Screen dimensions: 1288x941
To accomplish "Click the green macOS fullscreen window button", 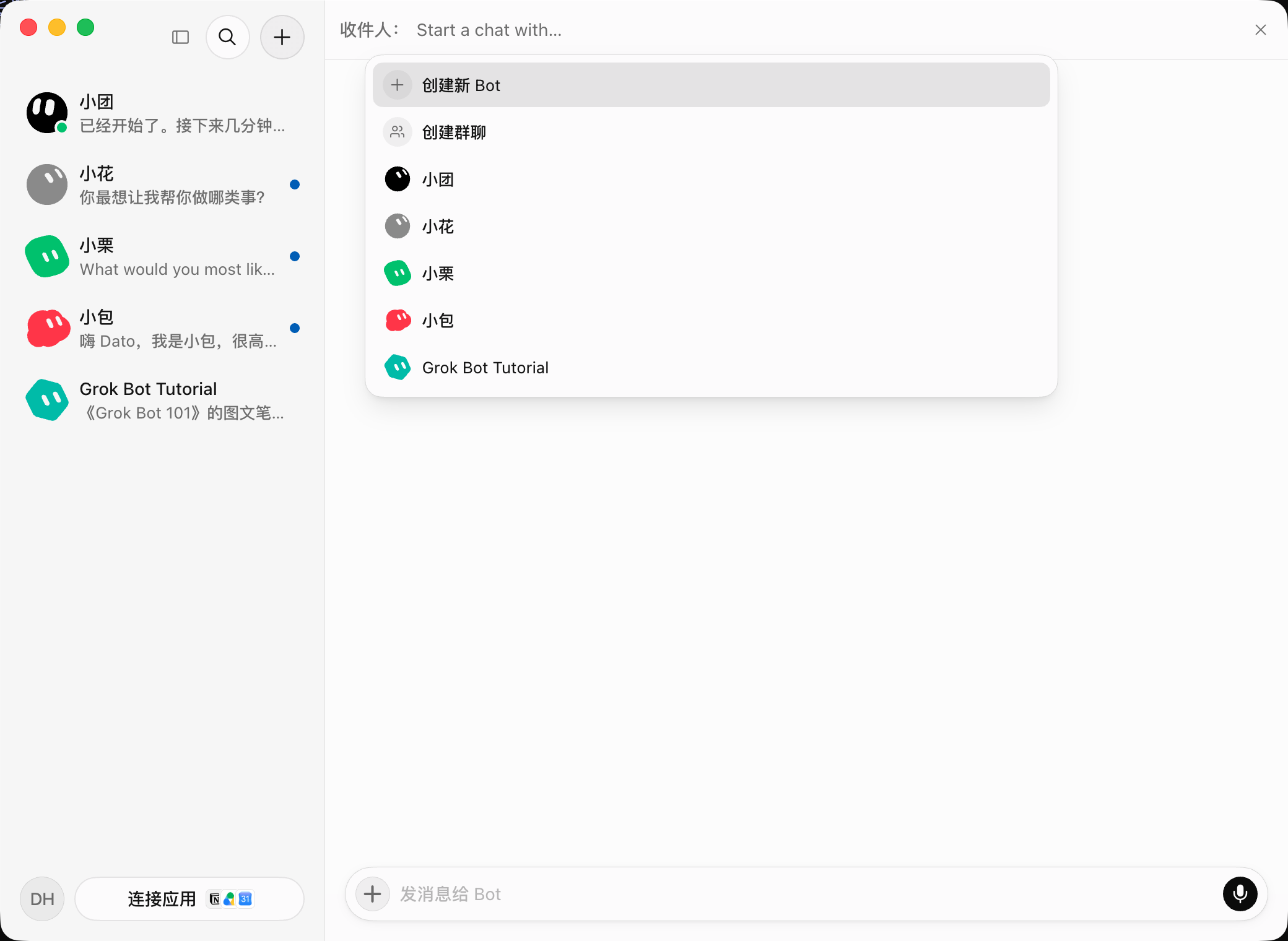I will point(85,27).
